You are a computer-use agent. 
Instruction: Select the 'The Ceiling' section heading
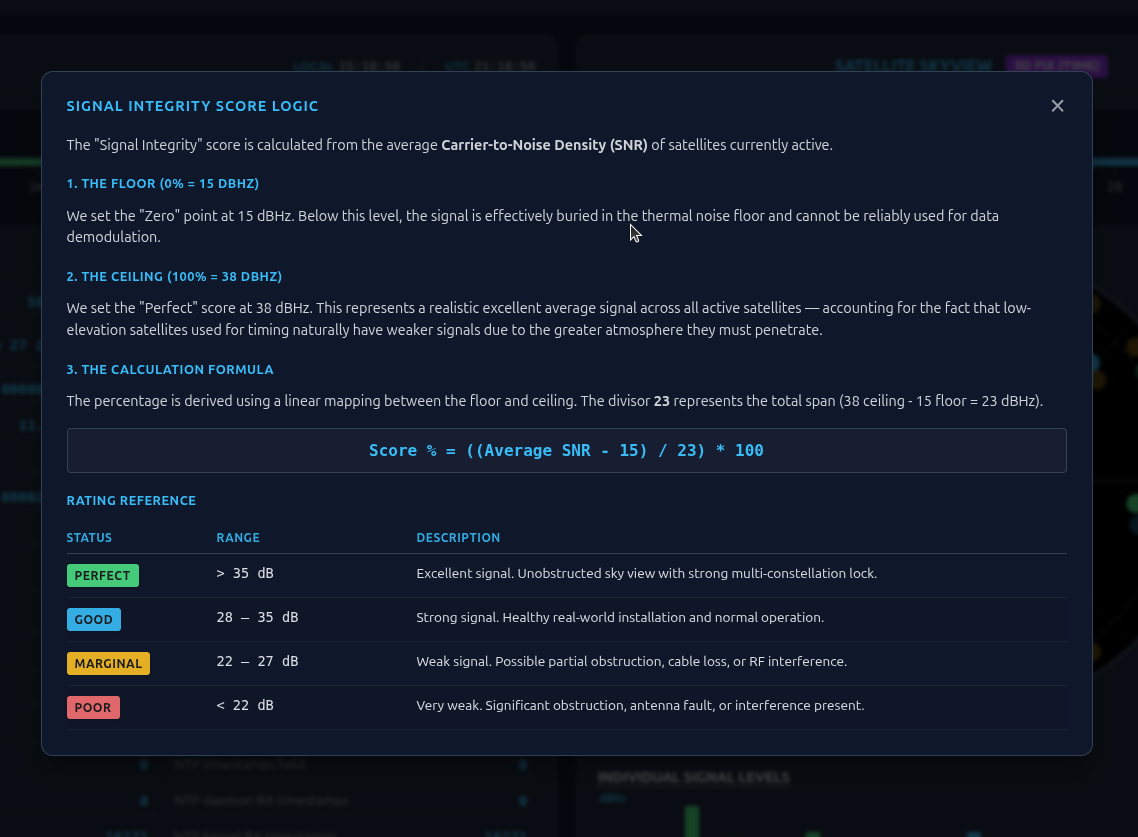[x=174, y=276]
